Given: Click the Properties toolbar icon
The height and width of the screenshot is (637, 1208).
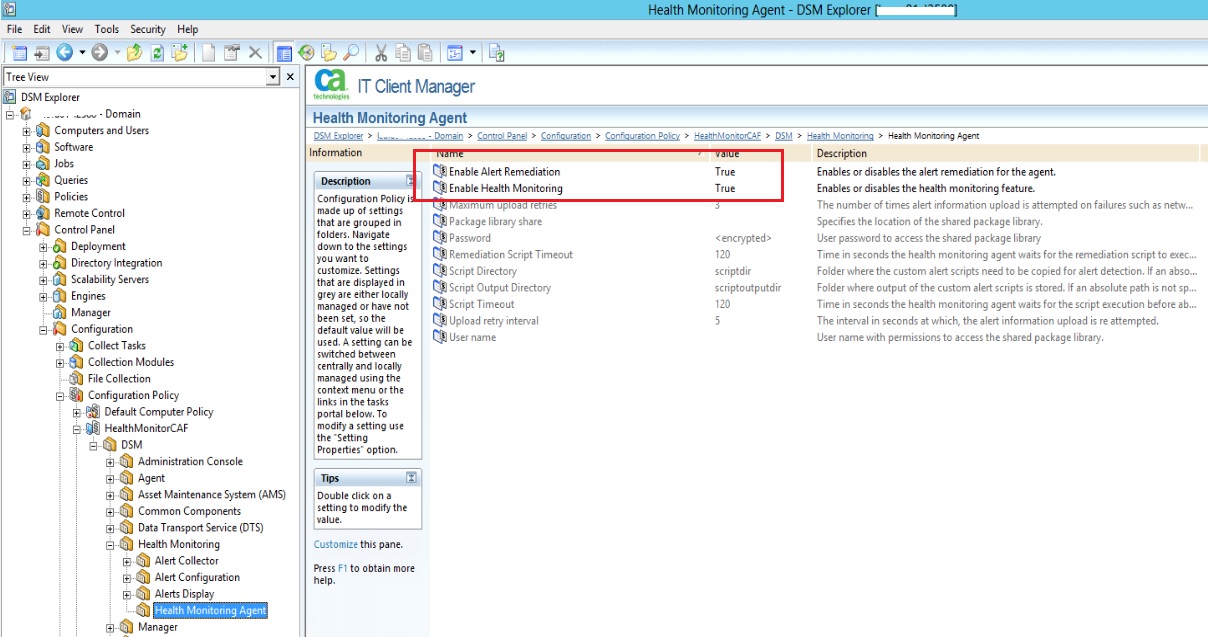Looking at the screenshot, I should pos(232,52).
